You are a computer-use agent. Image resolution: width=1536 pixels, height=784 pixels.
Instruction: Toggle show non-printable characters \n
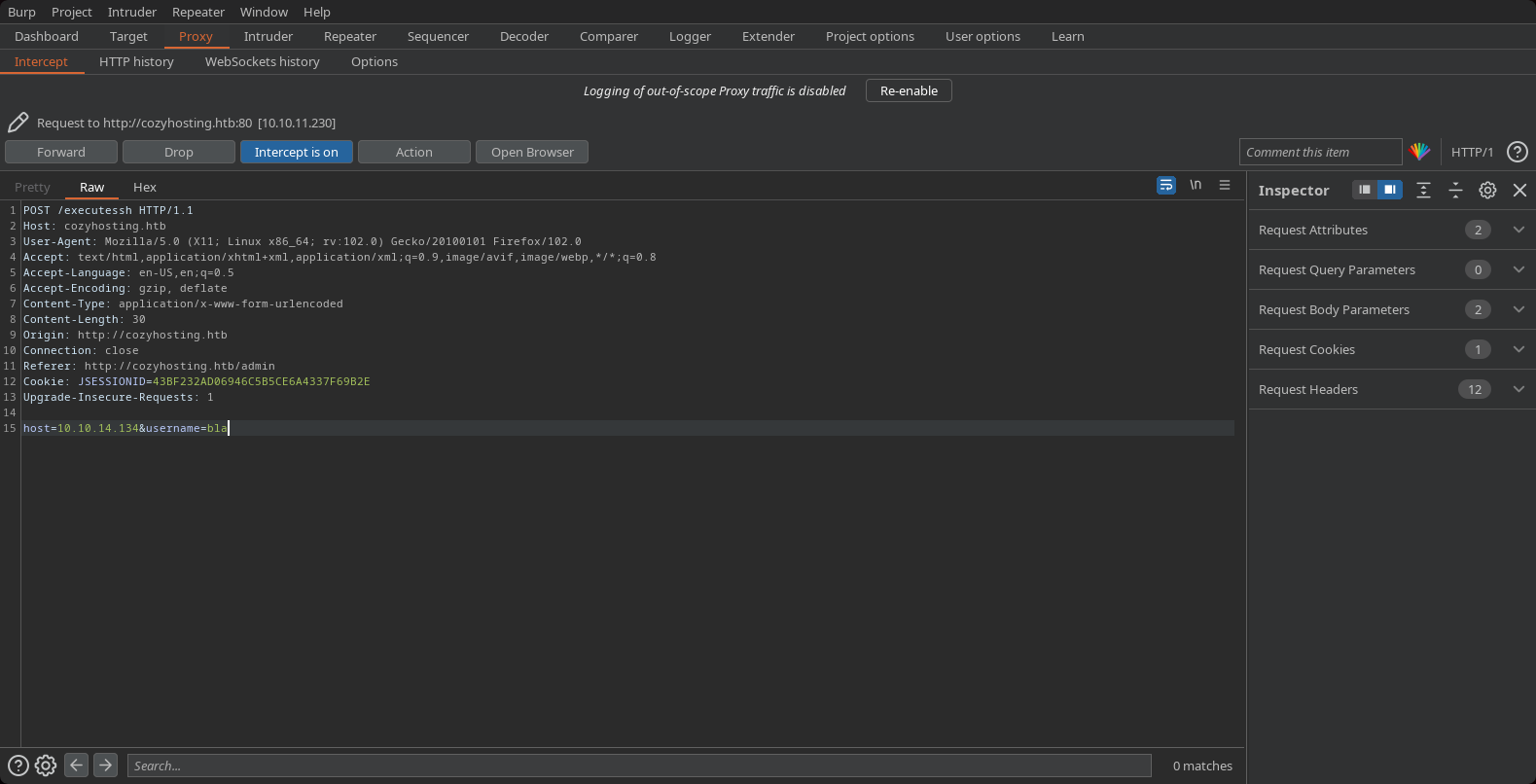tap(1196, 185)
